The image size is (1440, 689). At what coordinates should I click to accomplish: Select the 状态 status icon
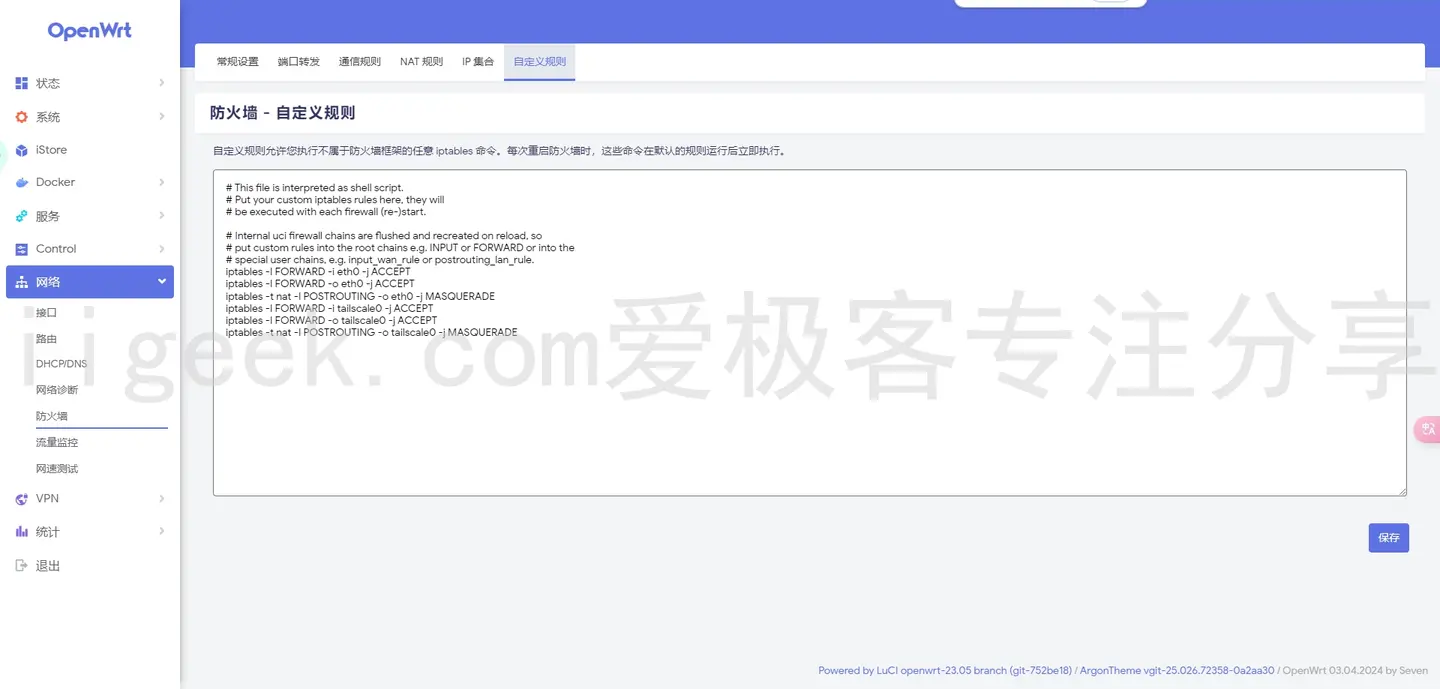22,83
